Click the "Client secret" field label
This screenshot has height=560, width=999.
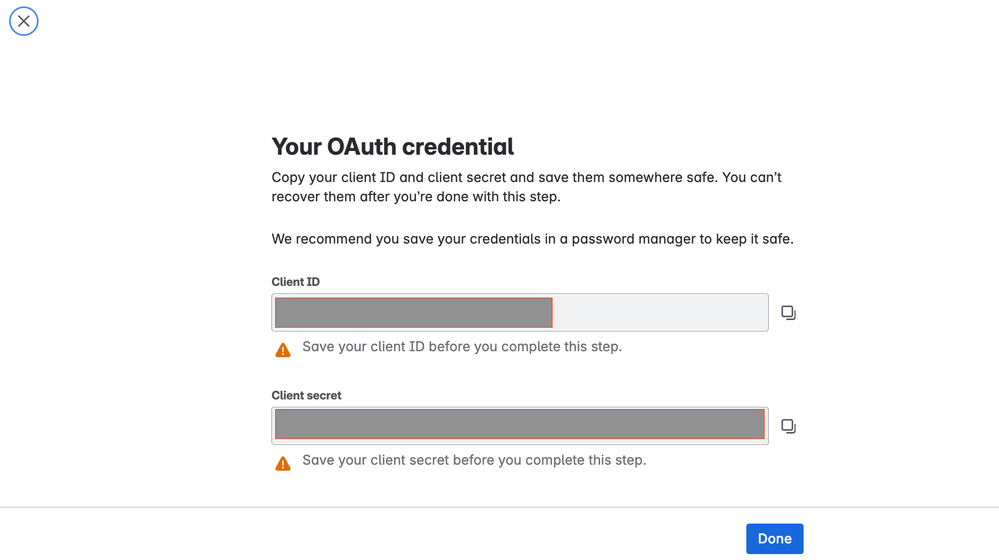click(306, 395)
